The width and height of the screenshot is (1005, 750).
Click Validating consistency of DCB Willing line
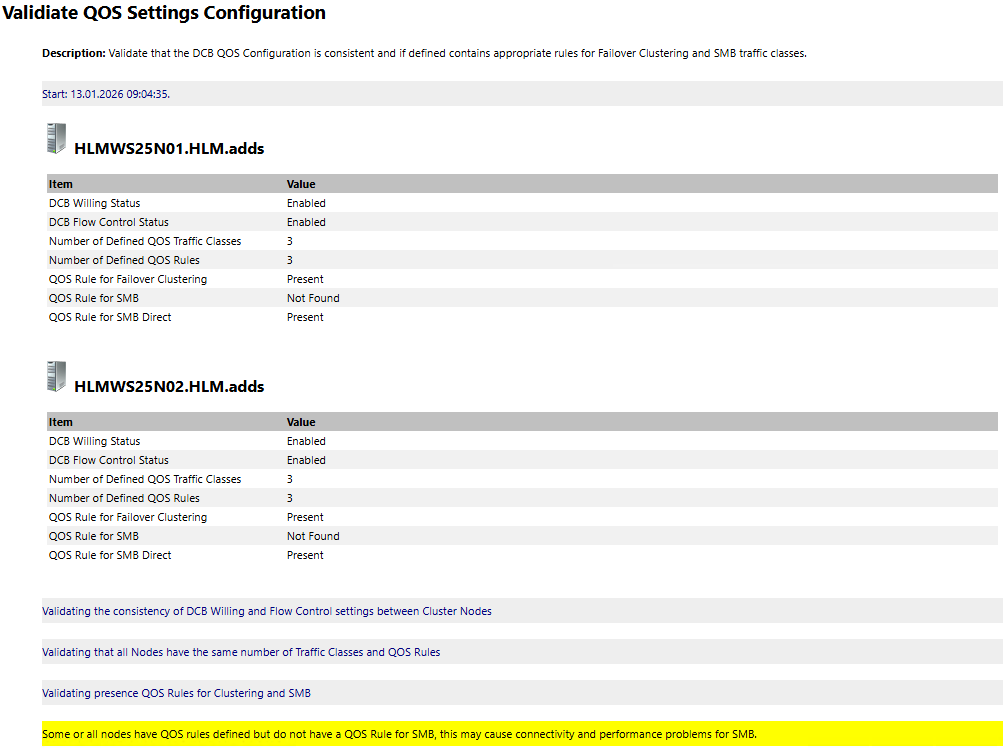(x=267, y=611)
